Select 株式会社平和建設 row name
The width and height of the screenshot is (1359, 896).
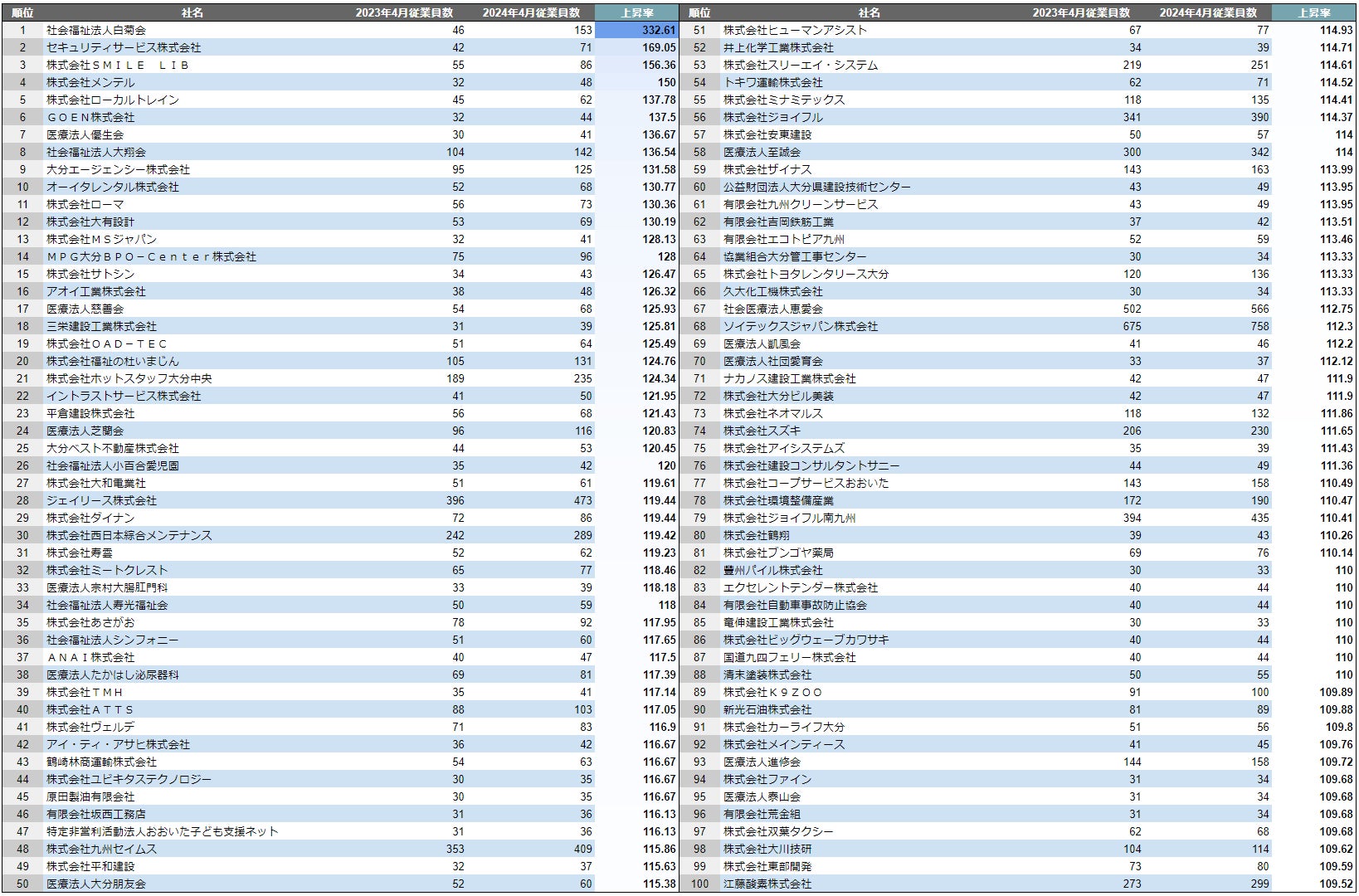point(90,866)
